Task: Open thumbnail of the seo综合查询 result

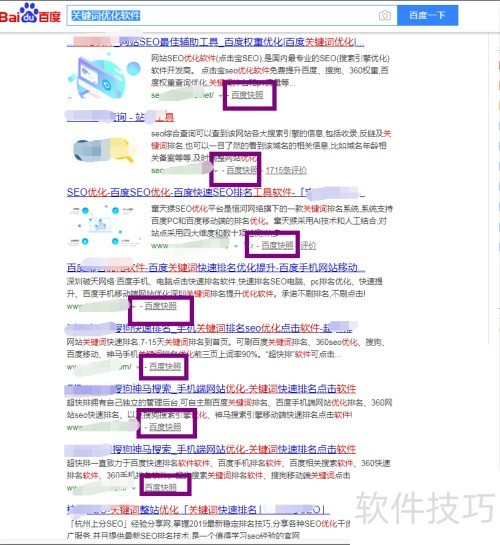Action: tap(104, 150)
